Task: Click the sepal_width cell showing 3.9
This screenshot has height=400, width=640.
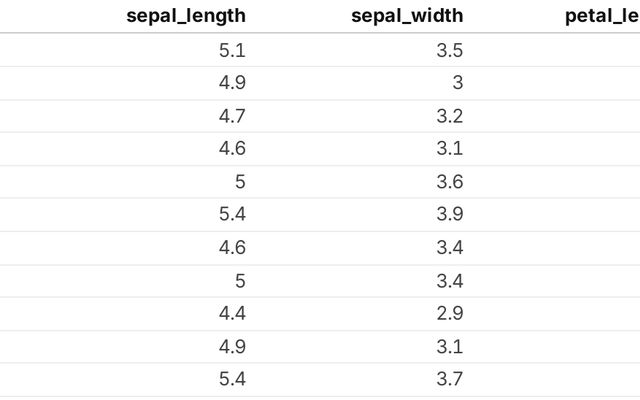Action: click(450, 214)
